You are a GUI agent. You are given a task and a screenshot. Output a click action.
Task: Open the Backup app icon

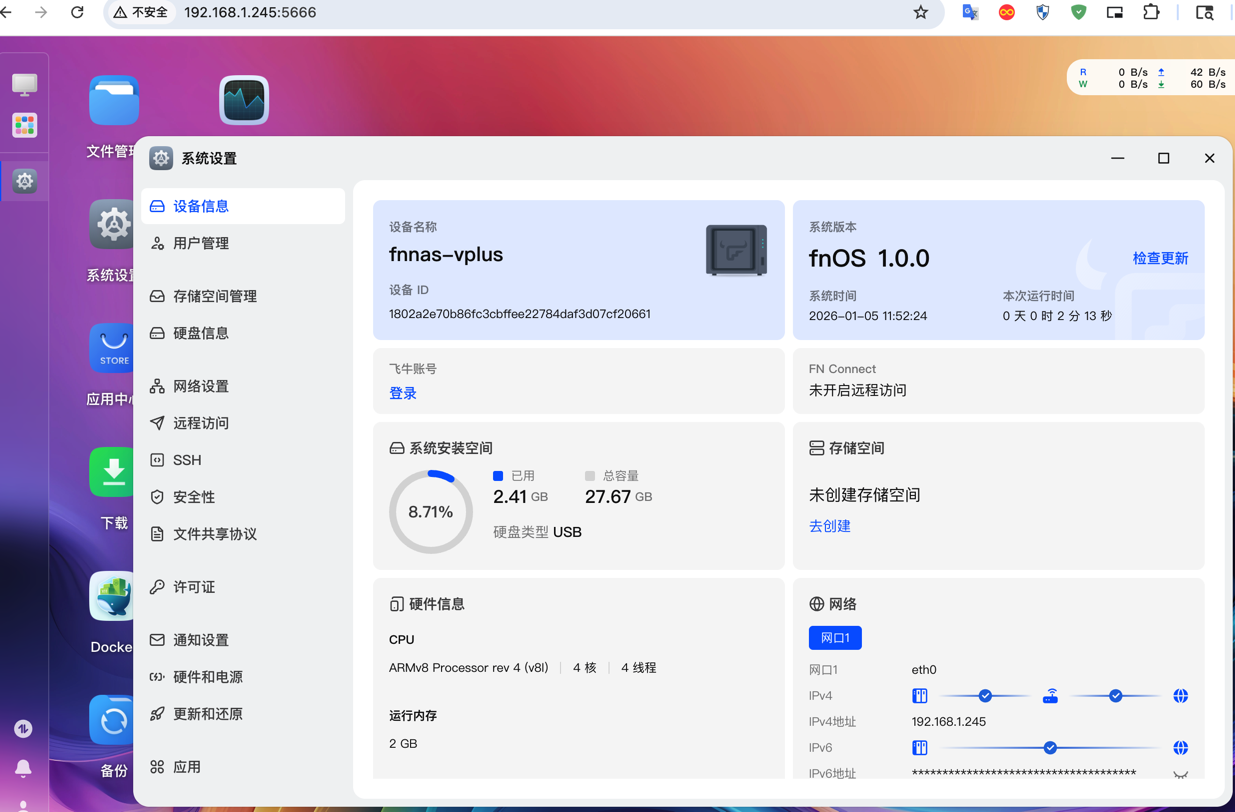(x=113, y=721)
